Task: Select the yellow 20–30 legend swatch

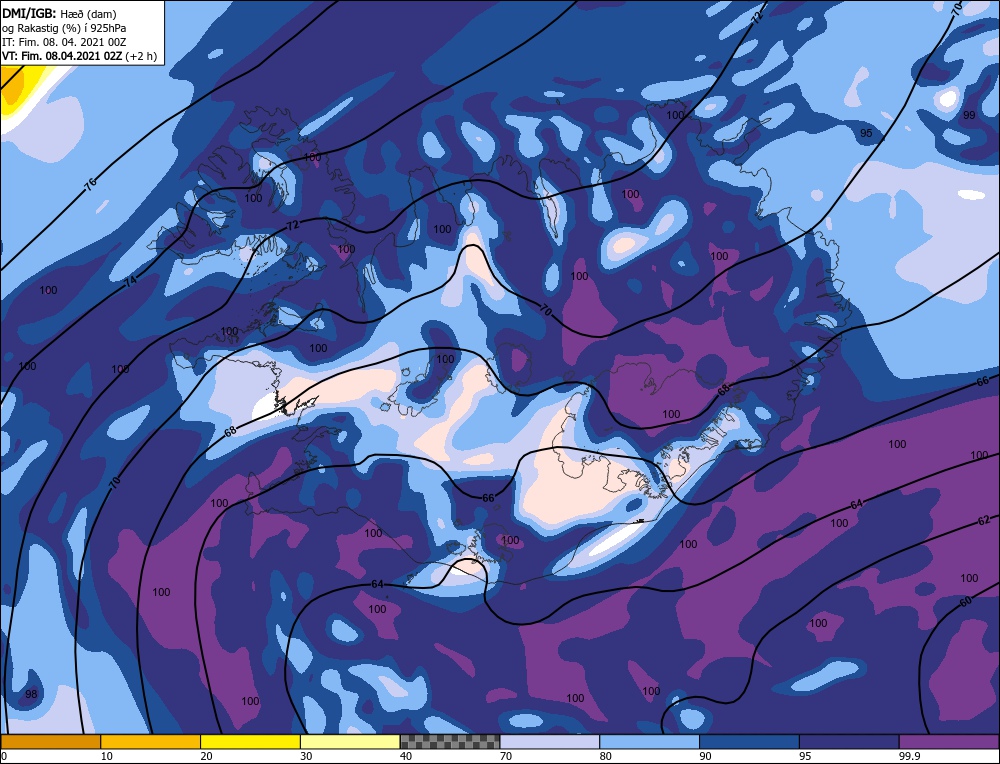Action: pyautogui.click(x=251, y=741)
